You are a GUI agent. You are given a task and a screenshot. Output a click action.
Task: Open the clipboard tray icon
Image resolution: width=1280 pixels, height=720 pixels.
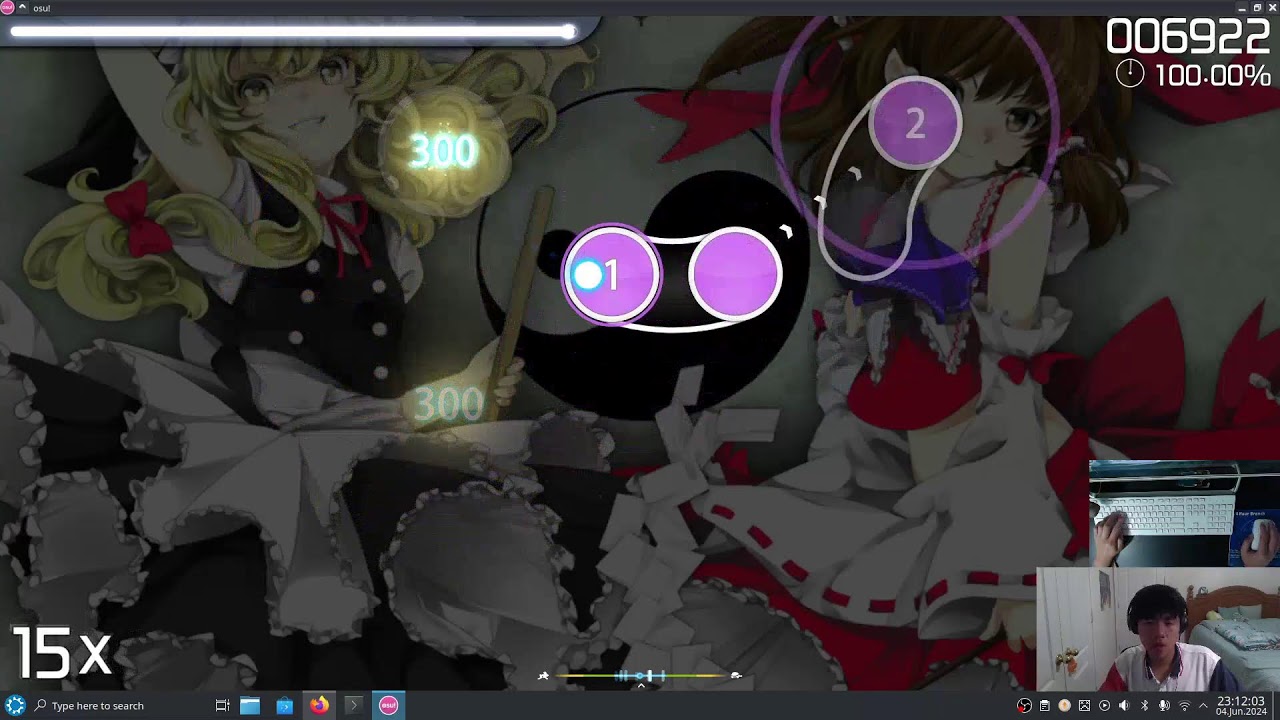point(1044,706)
